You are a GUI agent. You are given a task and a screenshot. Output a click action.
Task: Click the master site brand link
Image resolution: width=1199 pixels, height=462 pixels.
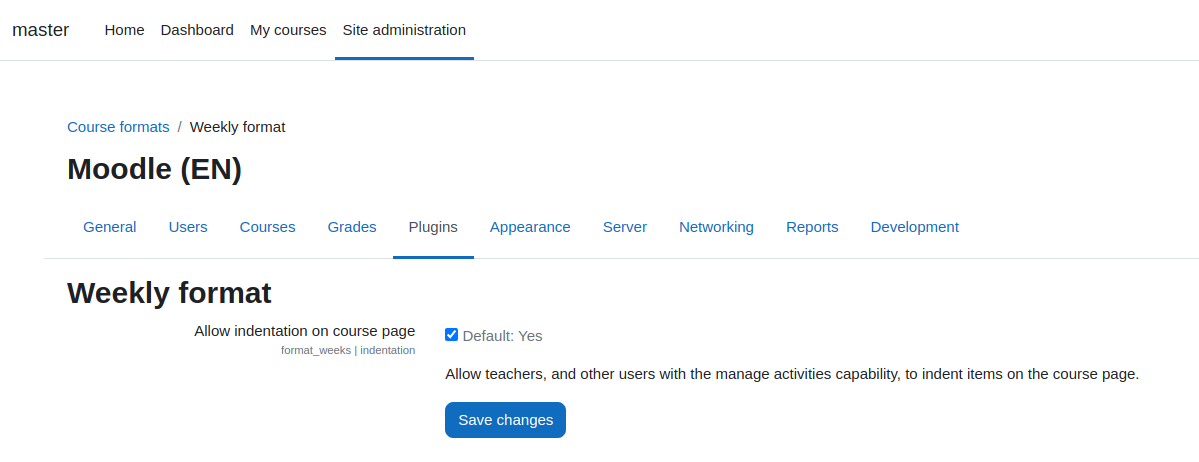41,30
